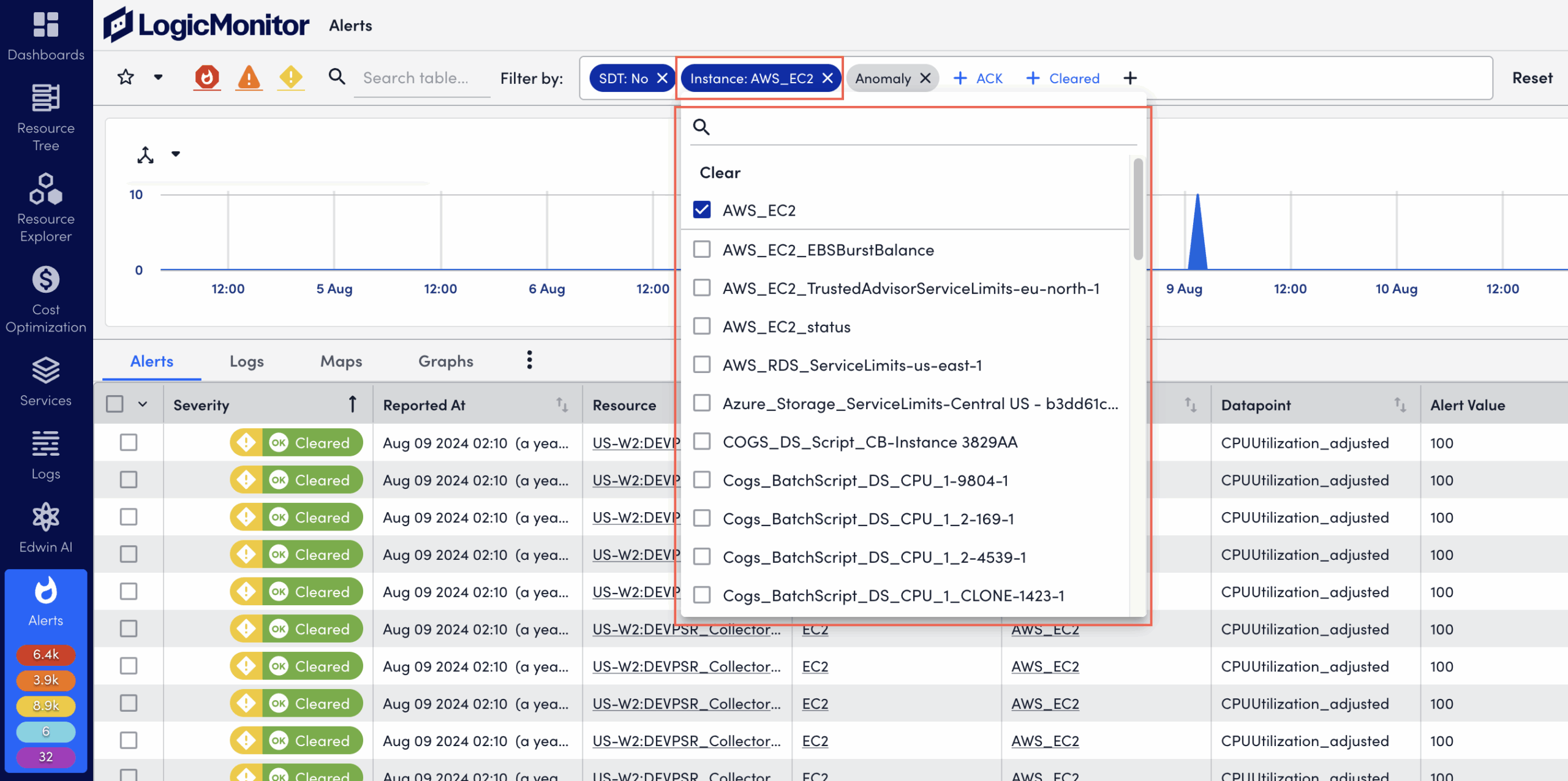Check the AWS_EC2_status option
Viewport: 1568px width, 781px height.
(x=702, y=326)
